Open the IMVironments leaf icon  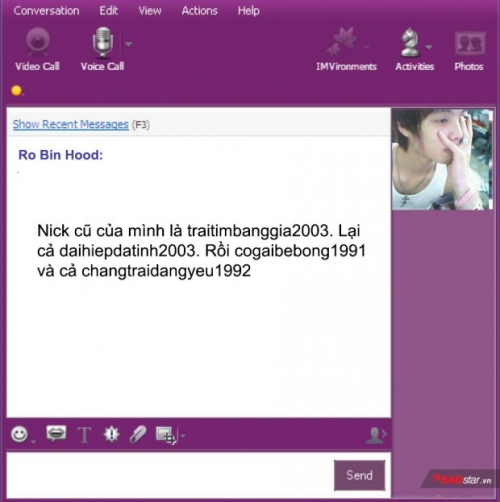click(x=346, y=49)
